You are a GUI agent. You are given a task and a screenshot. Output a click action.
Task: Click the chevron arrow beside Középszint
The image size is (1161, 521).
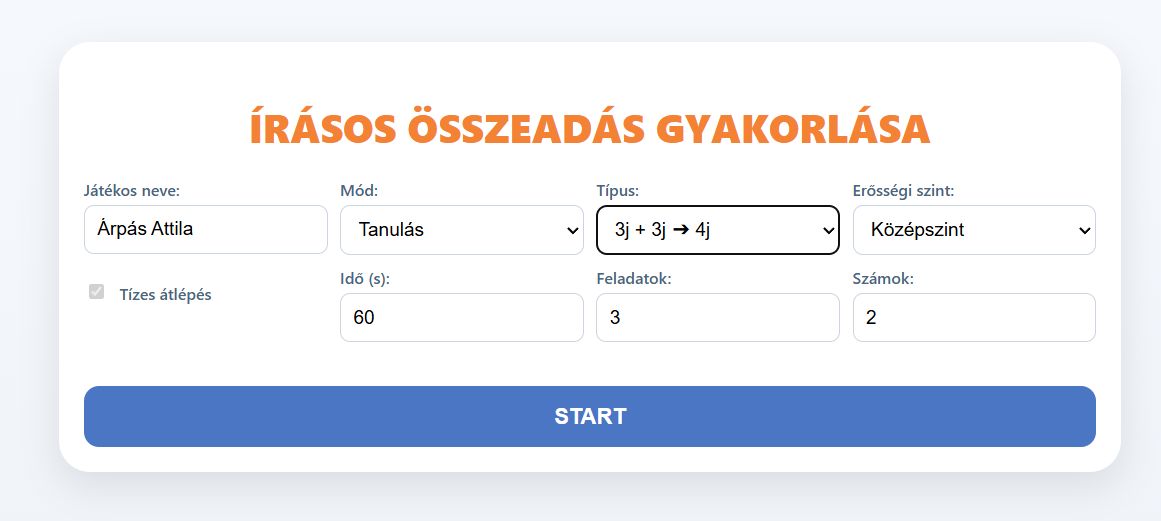(1085, 231)
